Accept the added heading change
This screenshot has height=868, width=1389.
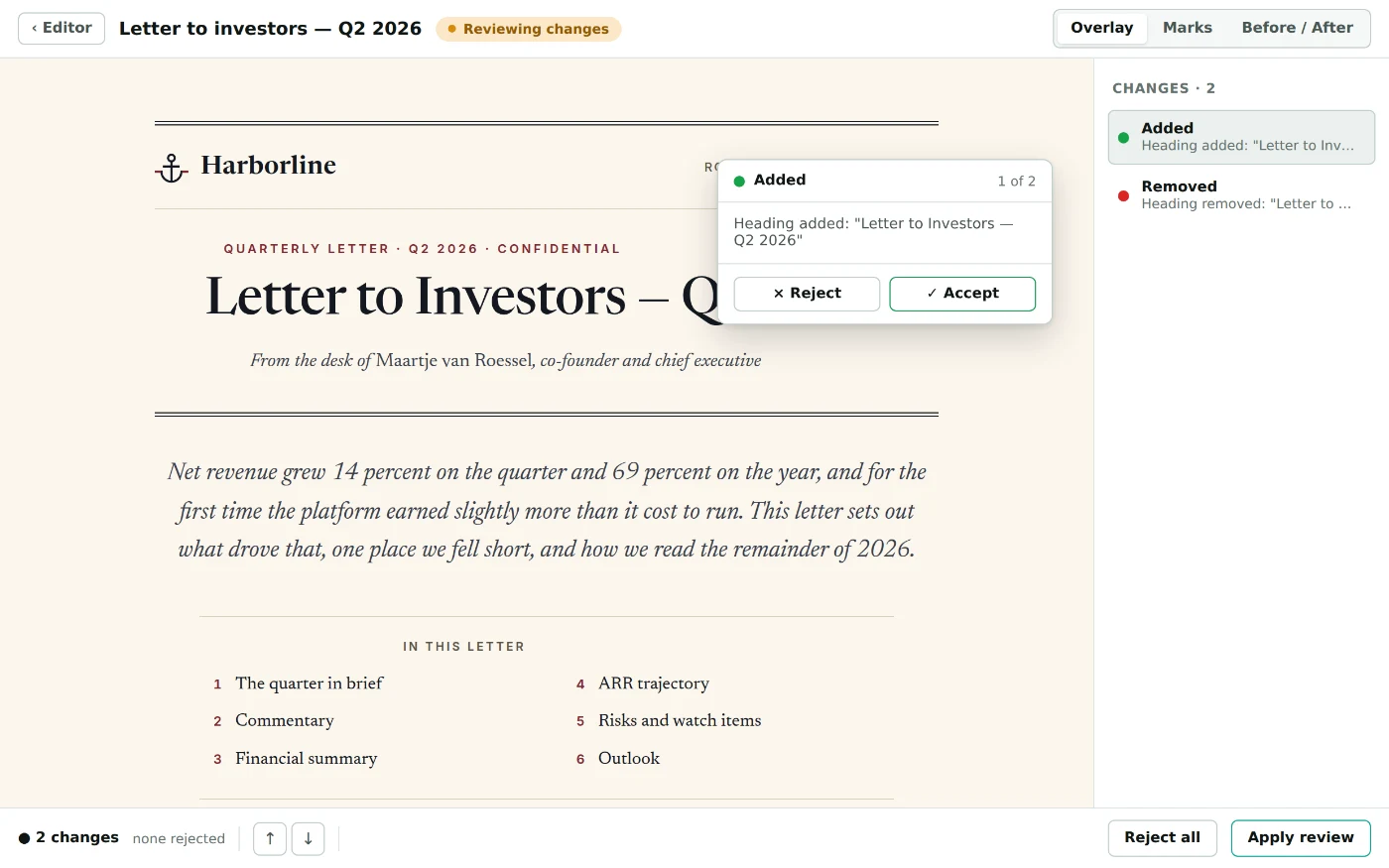point(962,294)
